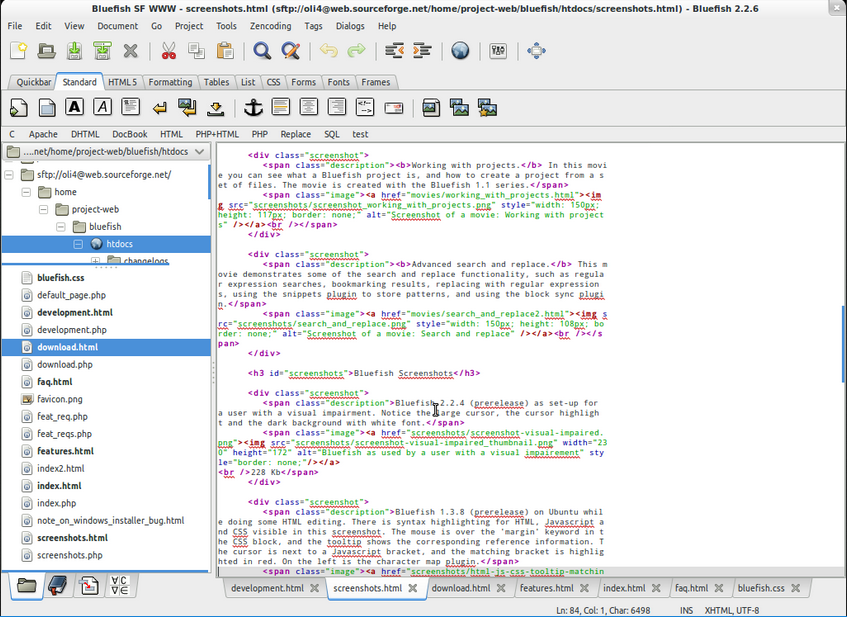
Task: Open the character map sidebar tab
Action: point(119,586)
